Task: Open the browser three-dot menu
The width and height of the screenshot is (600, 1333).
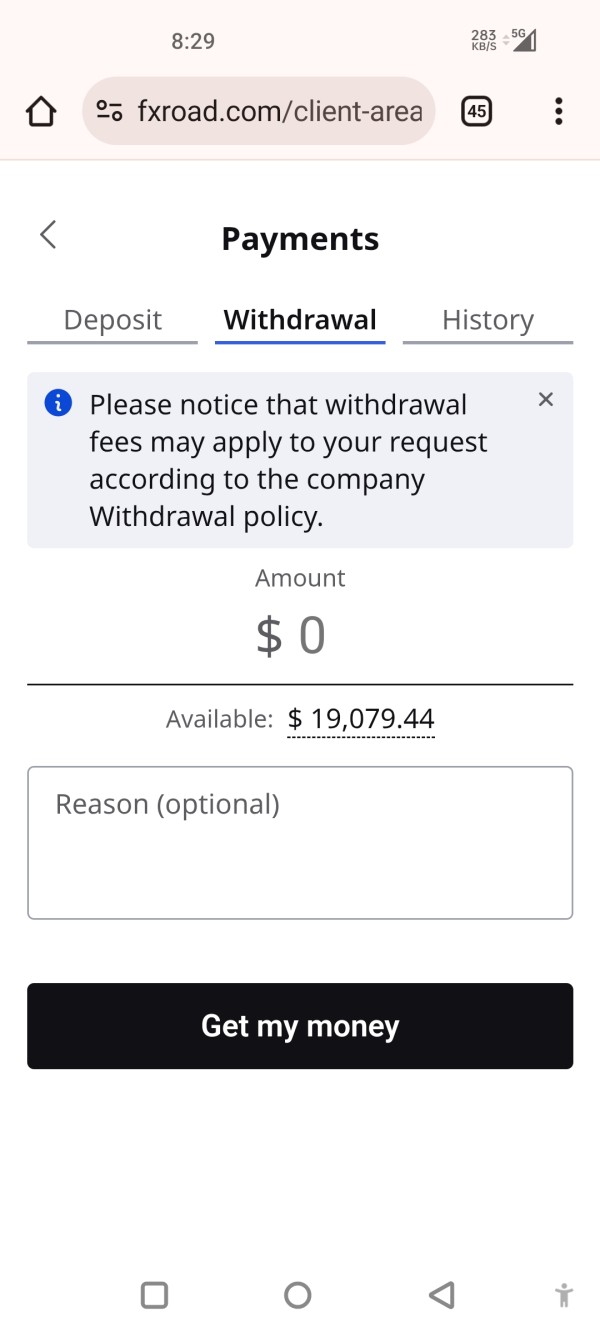Action: [558, 111]
